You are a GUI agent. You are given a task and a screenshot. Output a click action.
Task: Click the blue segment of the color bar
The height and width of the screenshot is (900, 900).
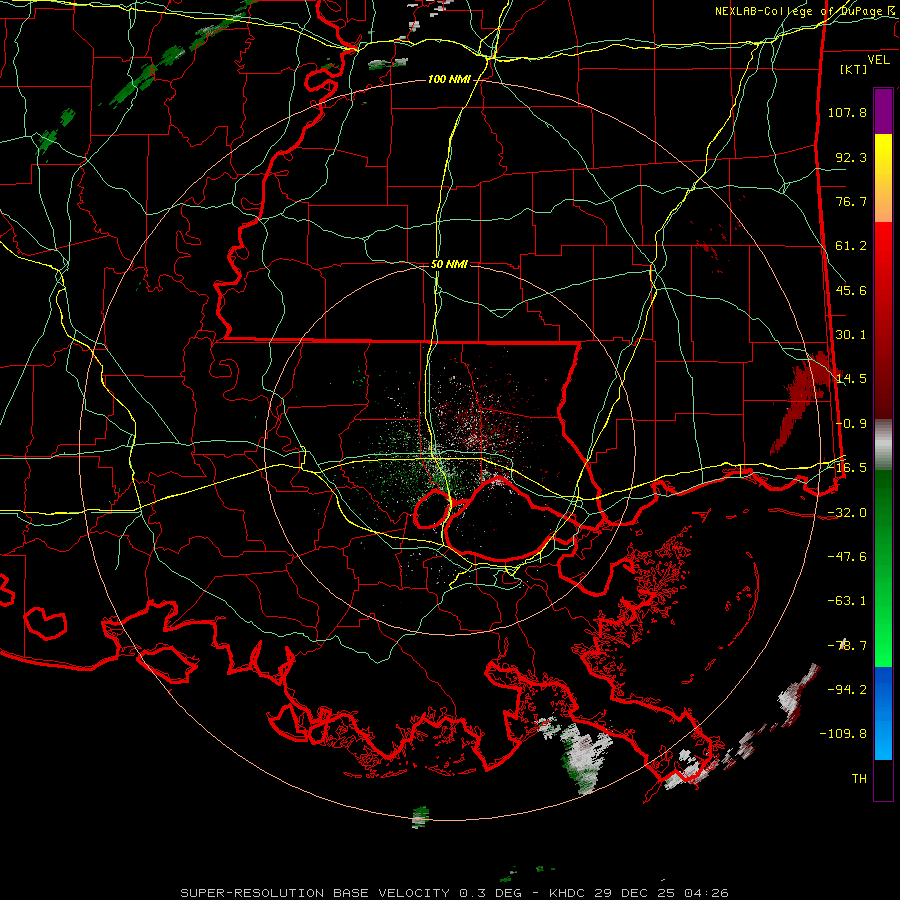(x=883, y=713)
